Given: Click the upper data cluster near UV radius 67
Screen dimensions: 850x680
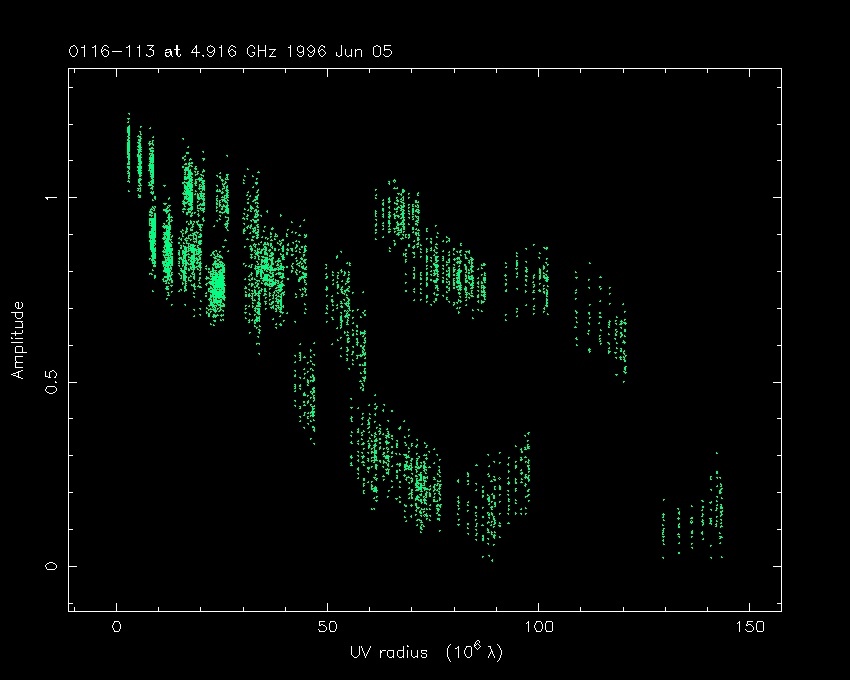Looking at the screenshot, I should (398, 215).
